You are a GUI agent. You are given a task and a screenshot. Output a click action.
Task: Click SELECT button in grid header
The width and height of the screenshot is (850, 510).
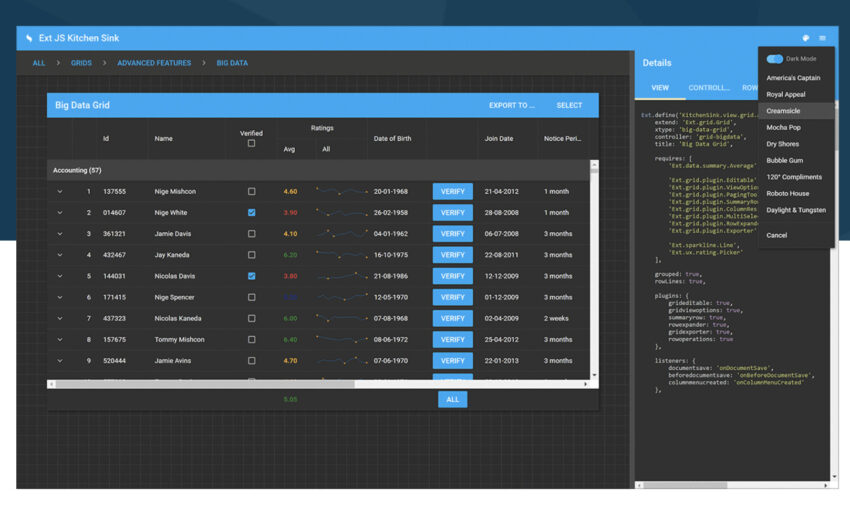(569, 105)
